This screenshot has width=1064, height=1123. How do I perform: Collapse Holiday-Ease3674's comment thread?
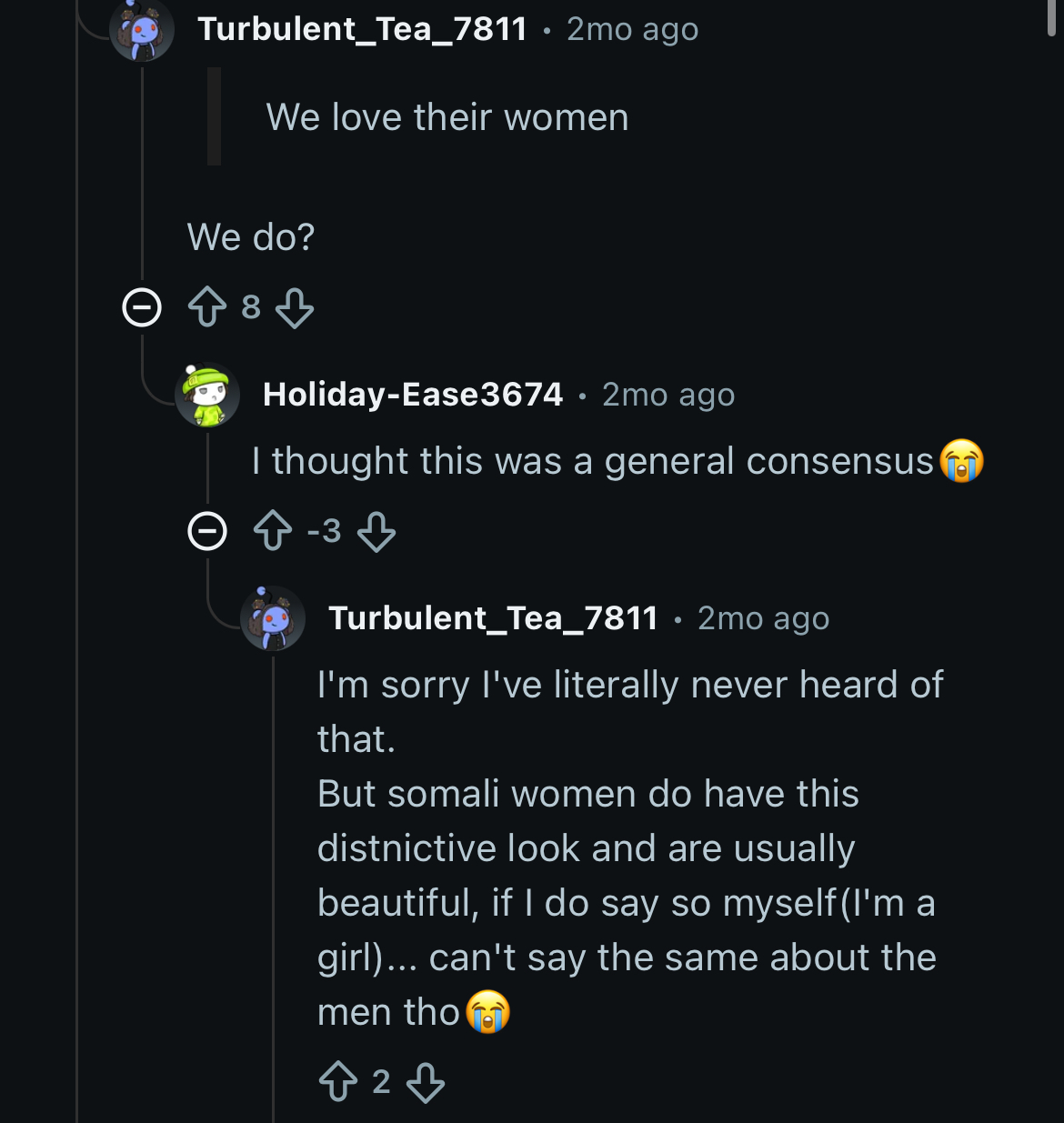pos(207,531)
